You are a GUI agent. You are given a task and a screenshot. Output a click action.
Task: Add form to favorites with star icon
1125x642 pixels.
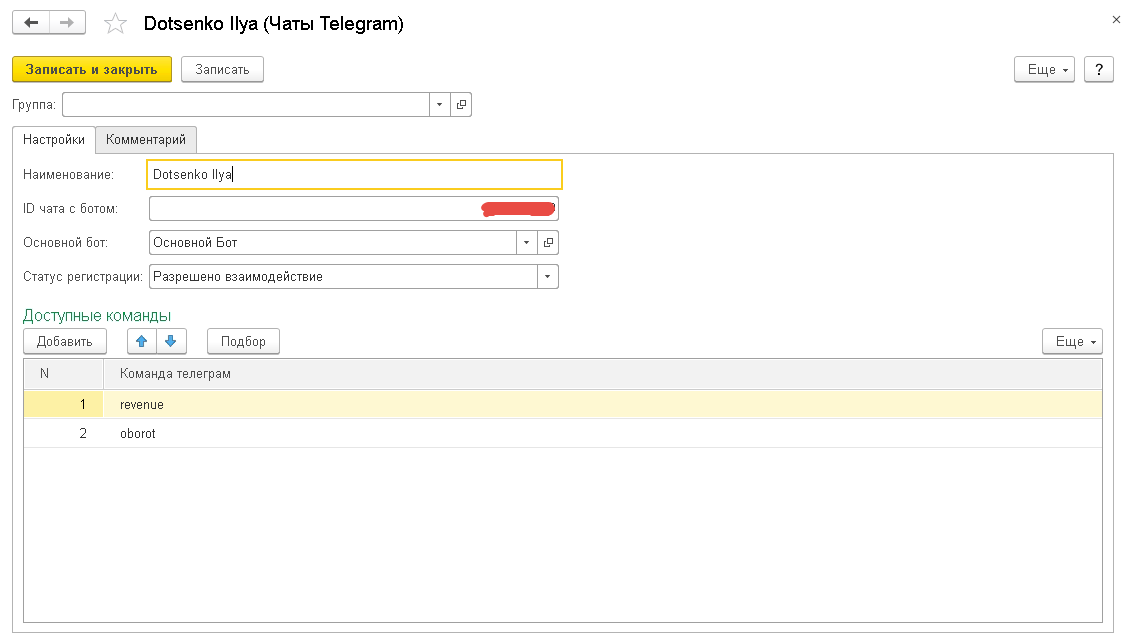click(115, 24)
